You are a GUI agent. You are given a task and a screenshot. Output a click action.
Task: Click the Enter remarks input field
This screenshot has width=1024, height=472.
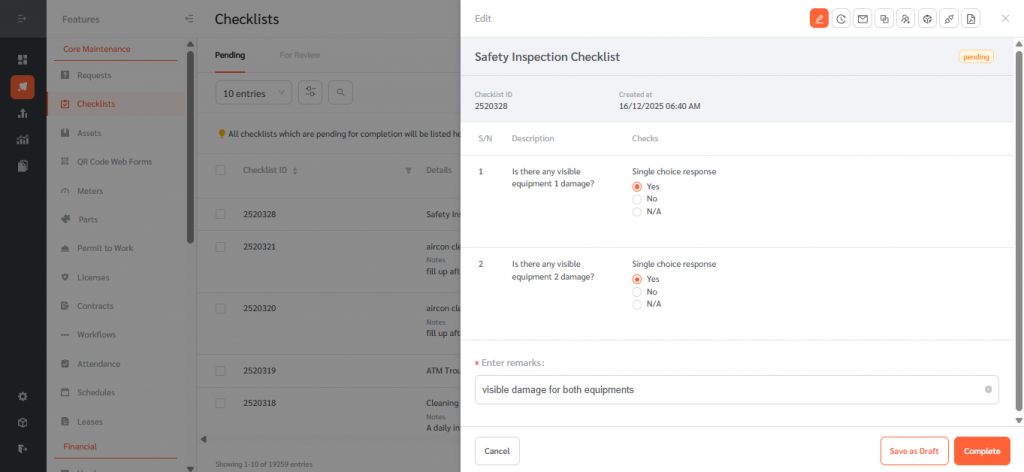click(x=725, y=390)
